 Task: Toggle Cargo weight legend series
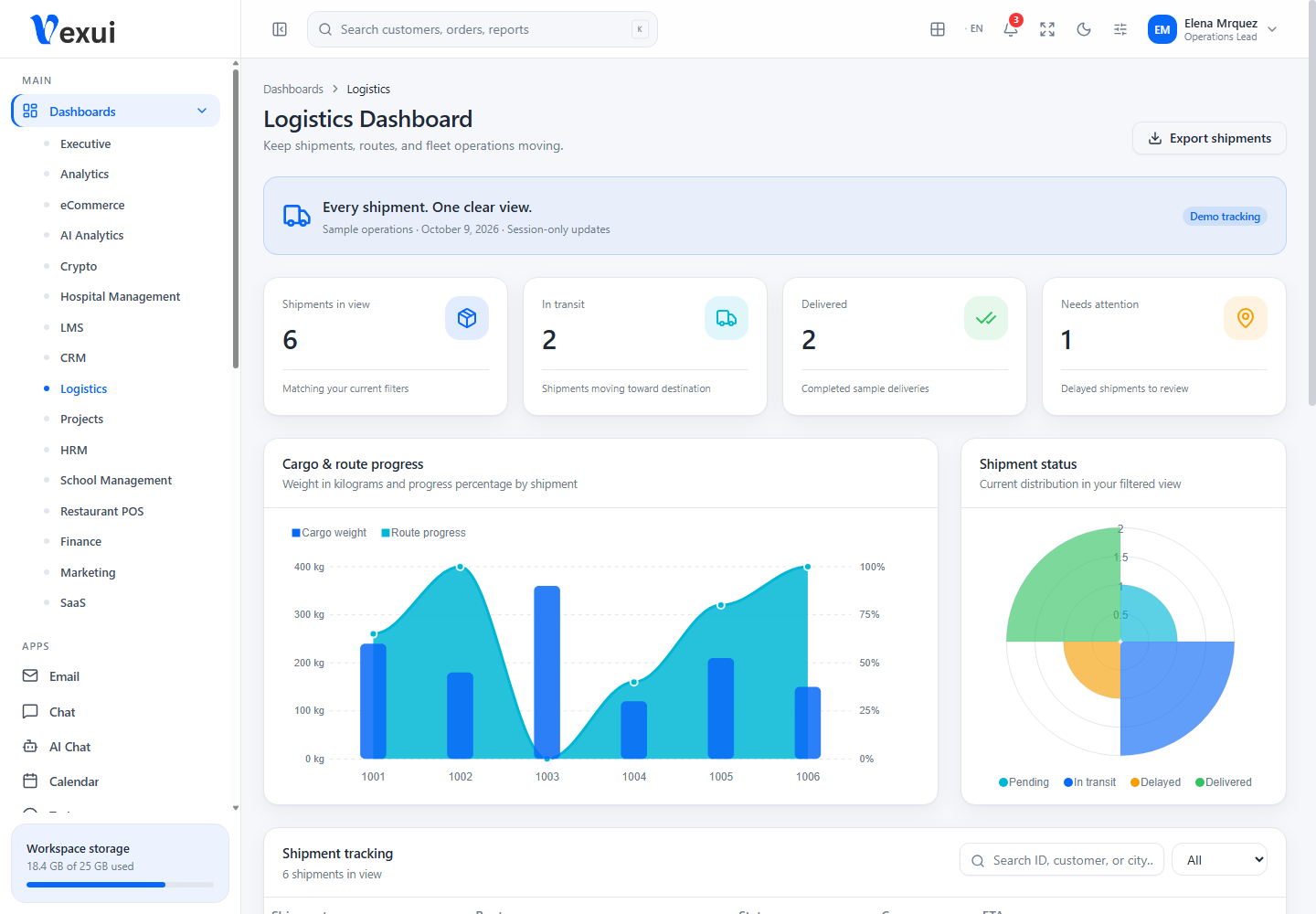click(x=329, y=533)
